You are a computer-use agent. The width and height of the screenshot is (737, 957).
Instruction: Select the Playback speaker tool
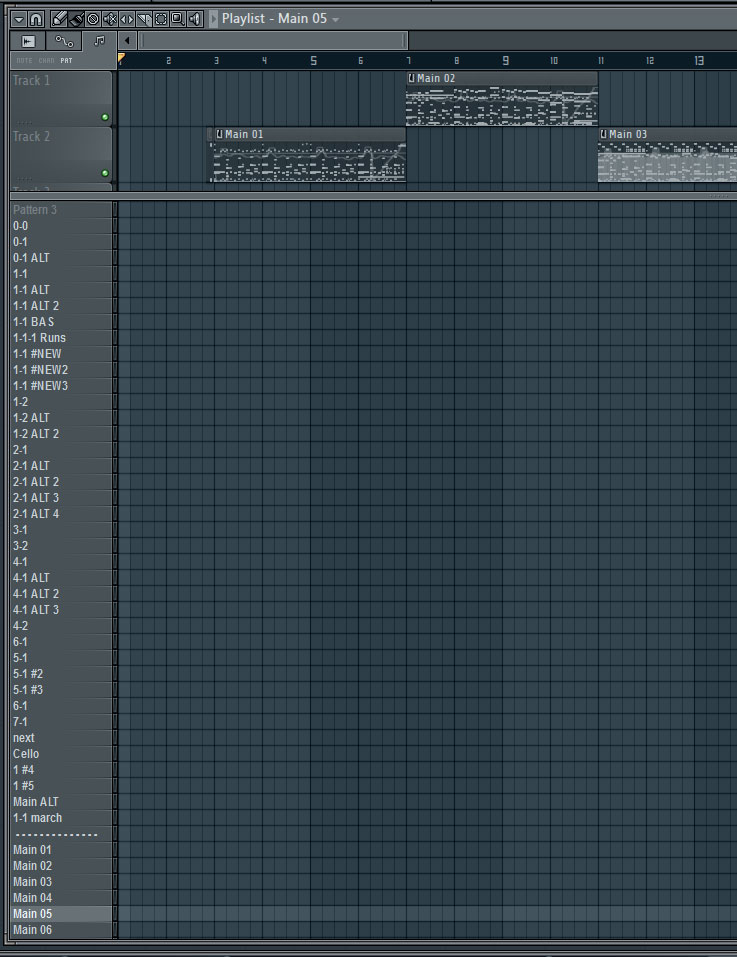pos(194,19)
